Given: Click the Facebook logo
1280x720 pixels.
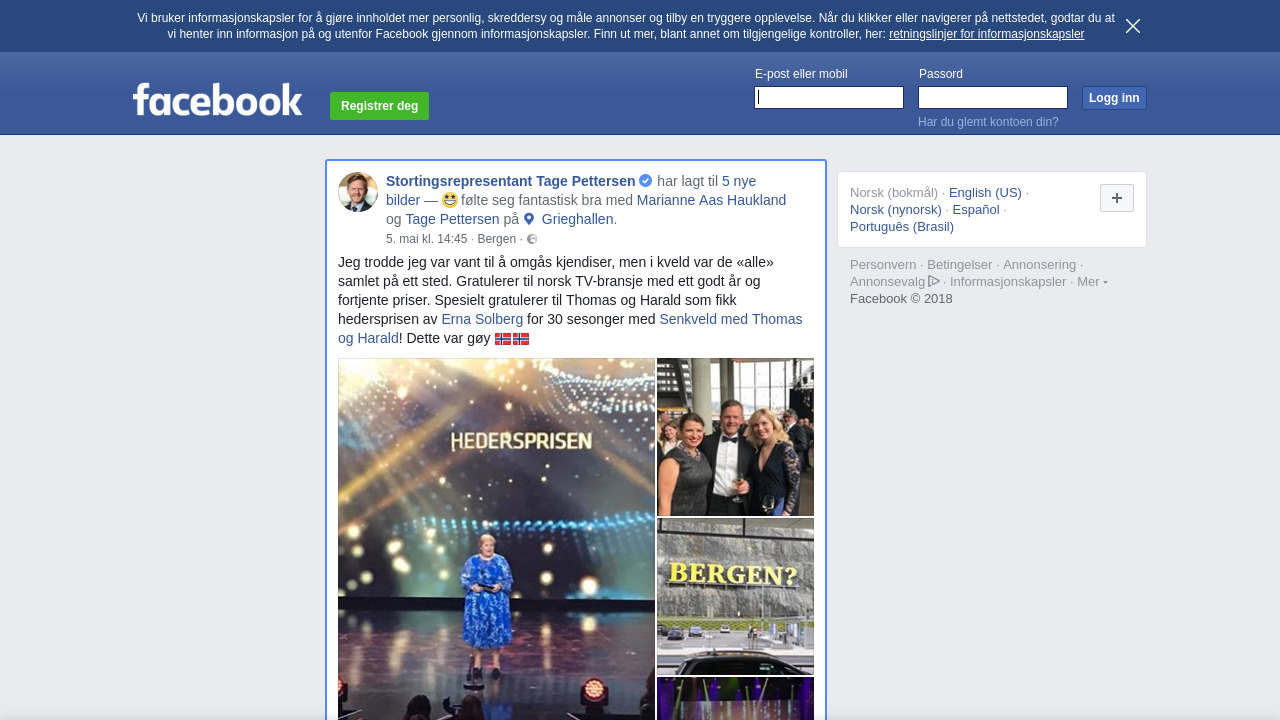Looking at the screenshot, I should pos(217,100).
